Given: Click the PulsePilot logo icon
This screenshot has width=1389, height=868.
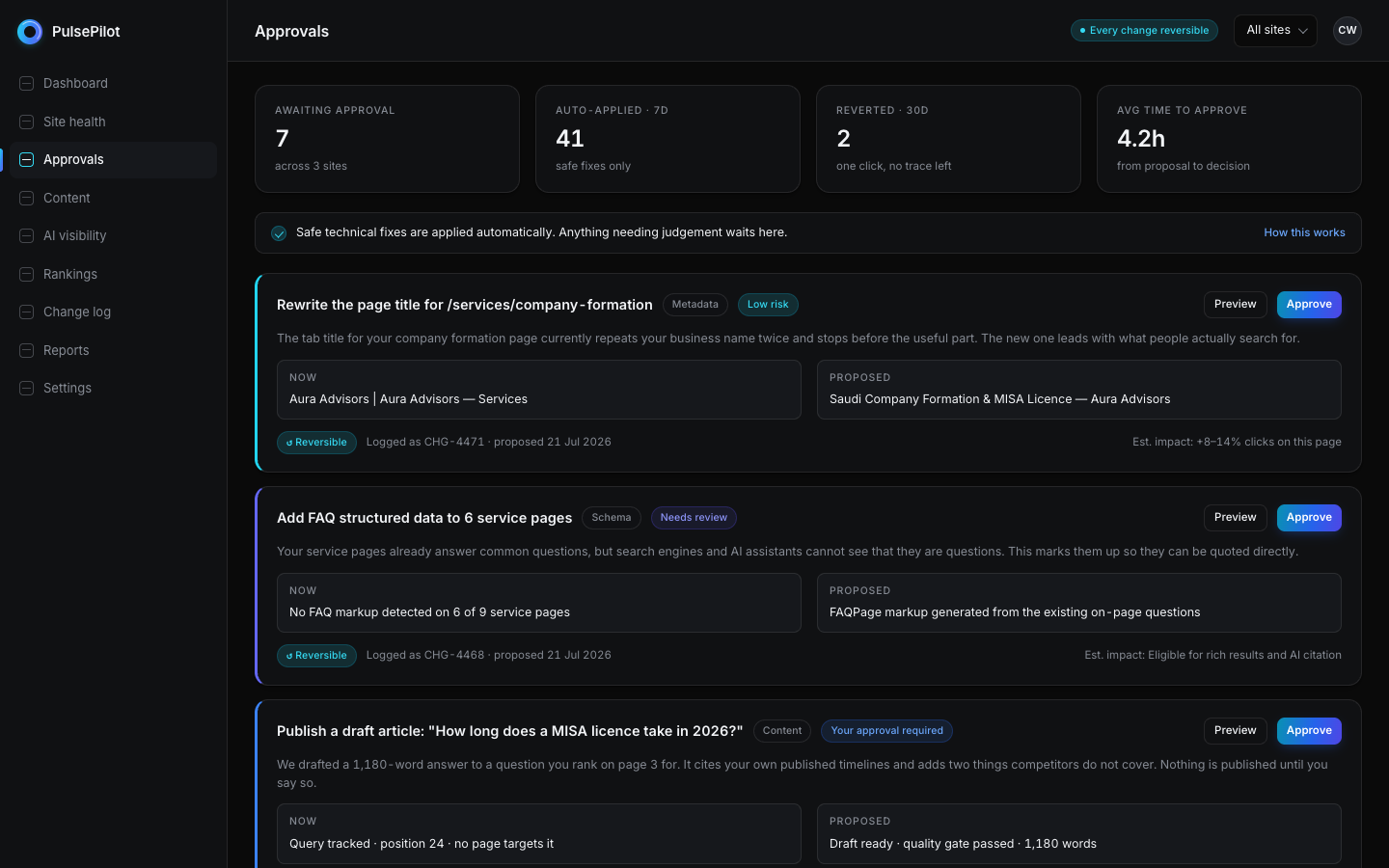Looking at the screenshot, I should [30, 32].
